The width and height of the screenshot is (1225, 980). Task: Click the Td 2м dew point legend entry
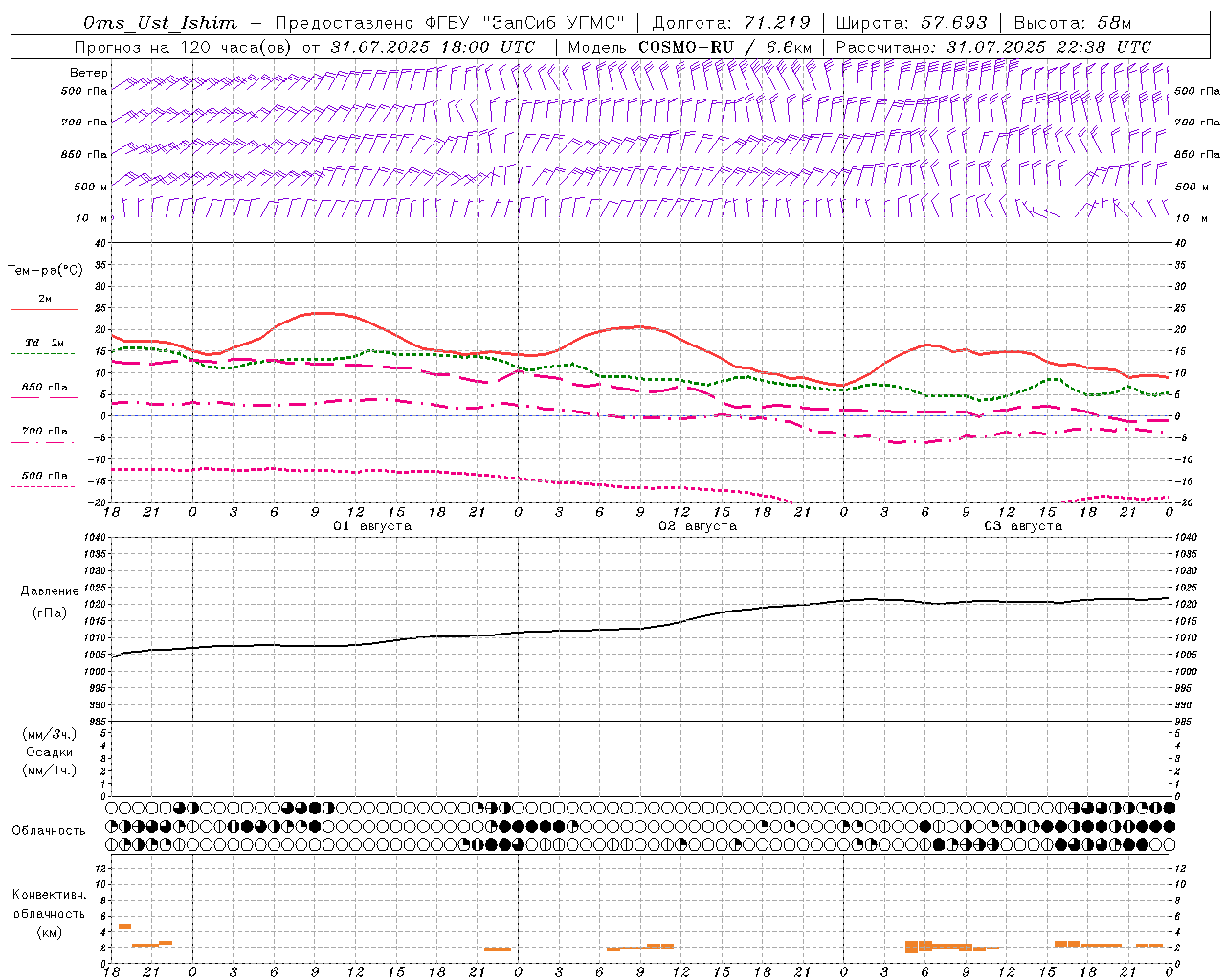pos(44,343)
